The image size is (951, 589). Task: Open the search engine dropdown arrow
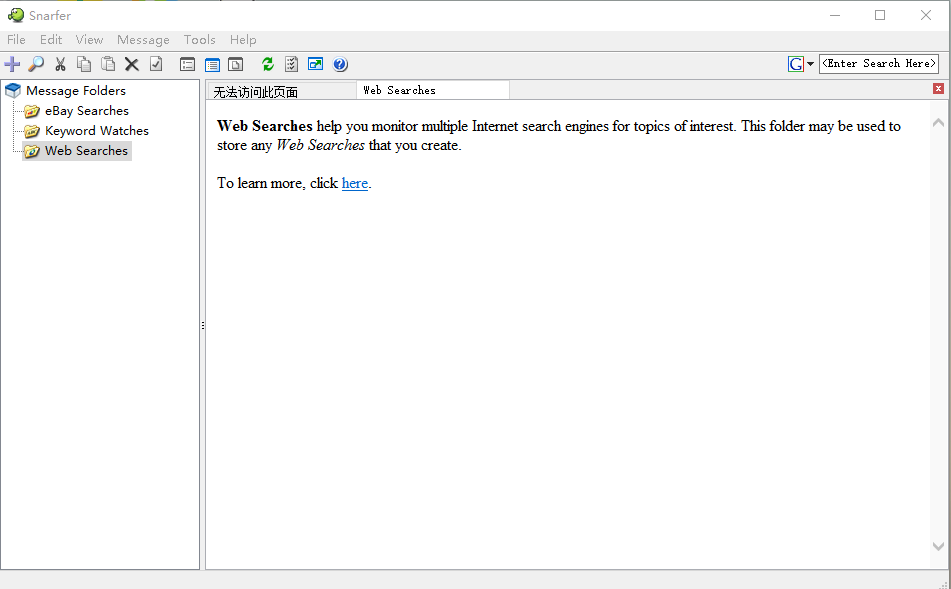click(810, 64)
